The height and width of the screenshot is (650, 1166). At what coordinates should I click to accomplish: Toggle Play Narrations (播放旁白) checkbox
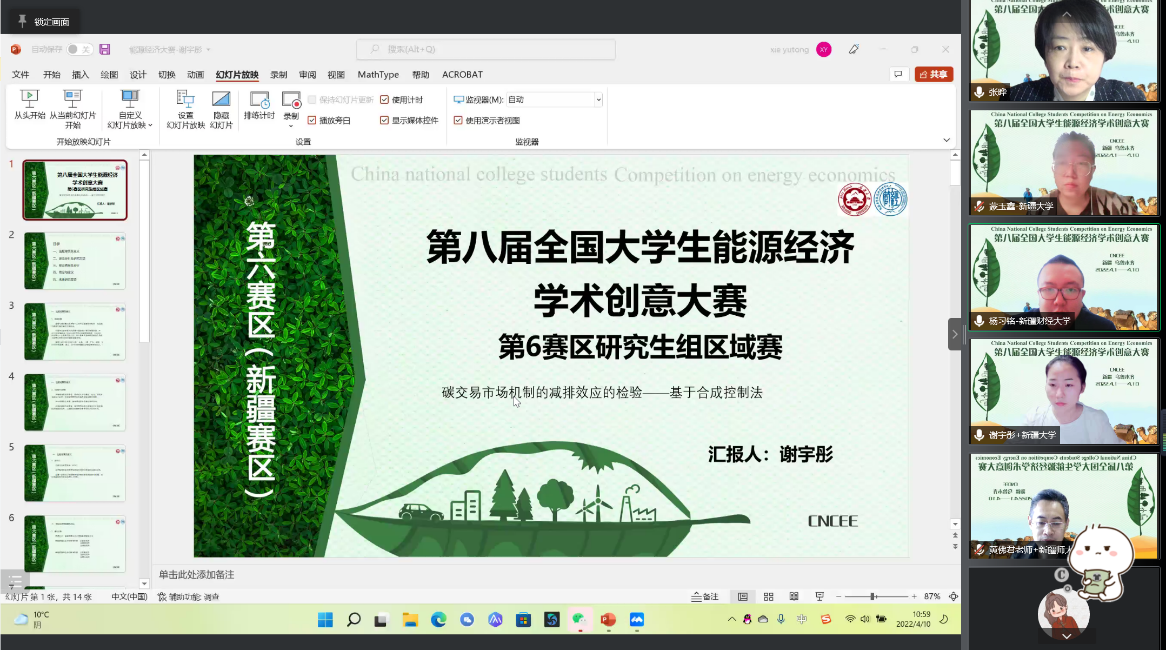click(312, 120)
